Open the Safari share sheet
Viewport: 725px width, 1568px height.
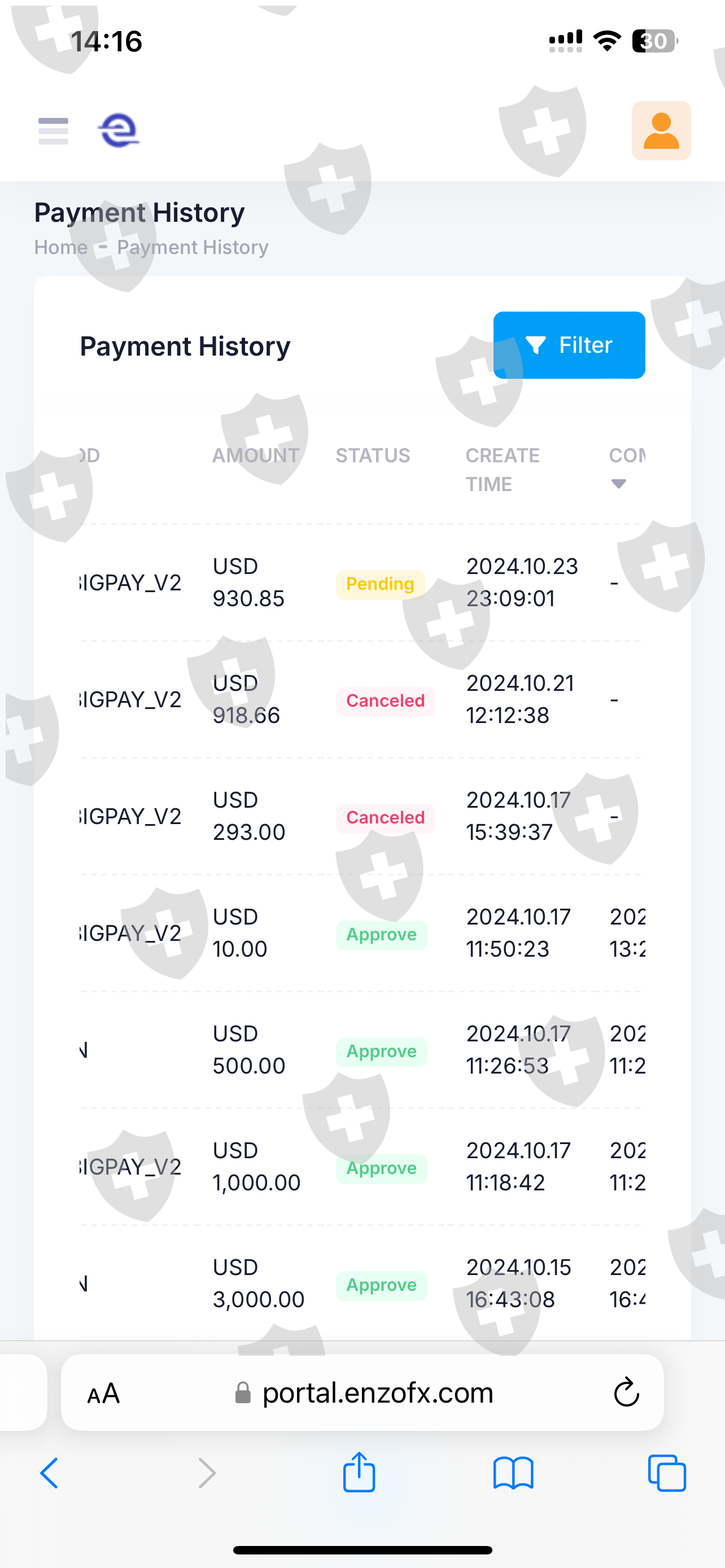[359, 1473]
